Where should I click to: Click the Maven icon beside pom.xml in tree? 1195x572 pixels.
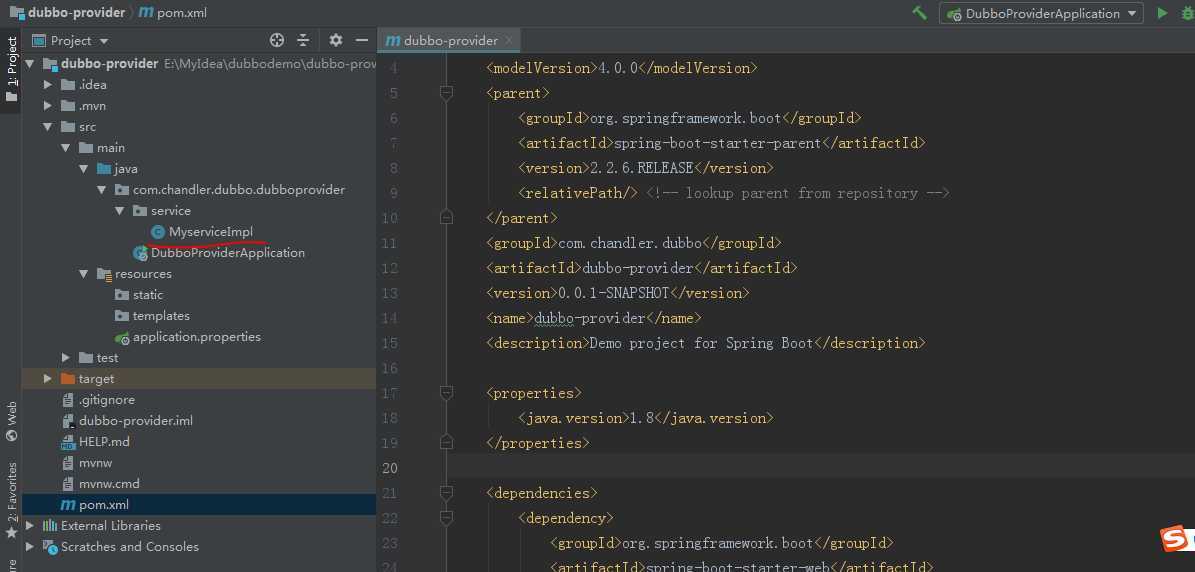pos(68,504)
